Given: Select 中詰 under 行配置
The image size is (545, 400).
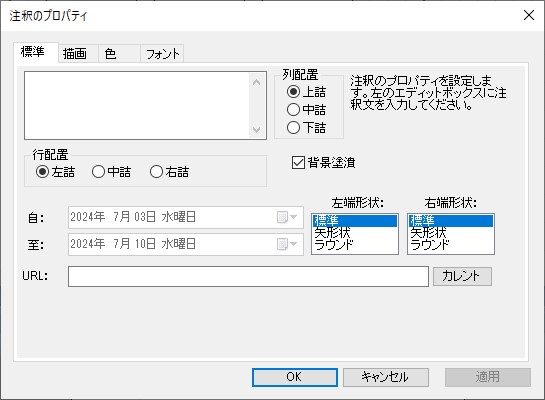Looking at the screenshot, I should click(x=111, y=172).
